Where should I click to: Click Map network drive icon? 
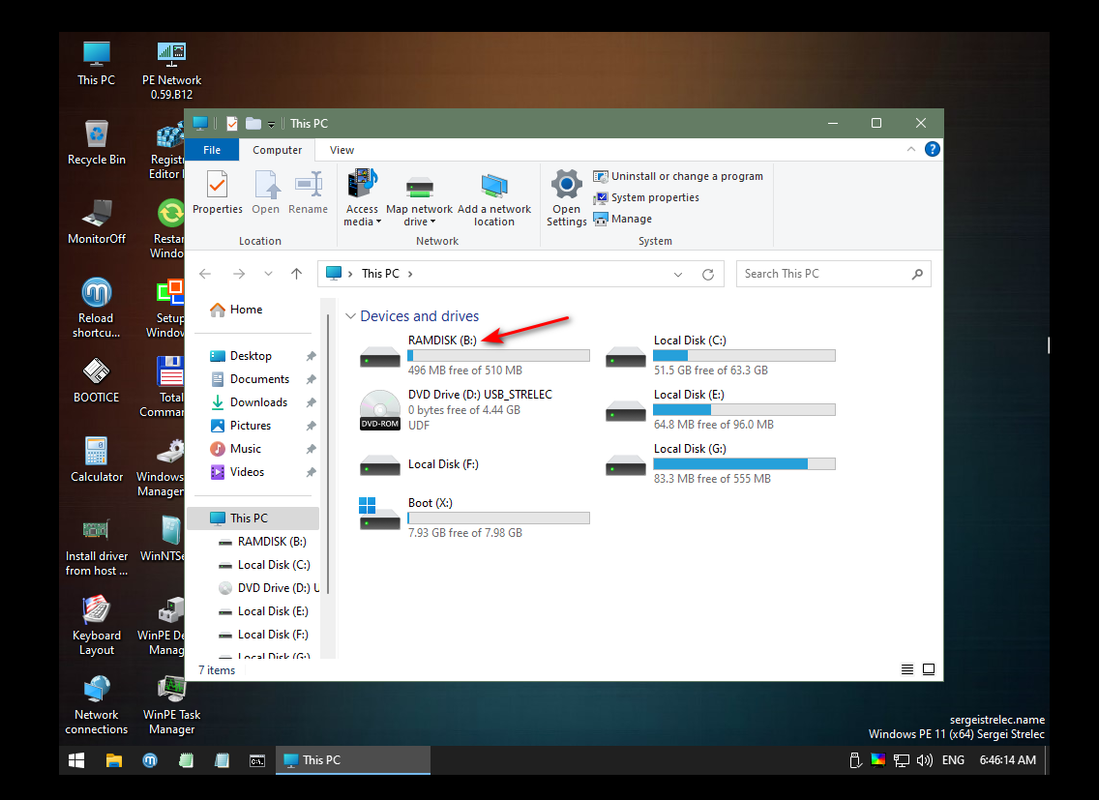tap(419, 187)
